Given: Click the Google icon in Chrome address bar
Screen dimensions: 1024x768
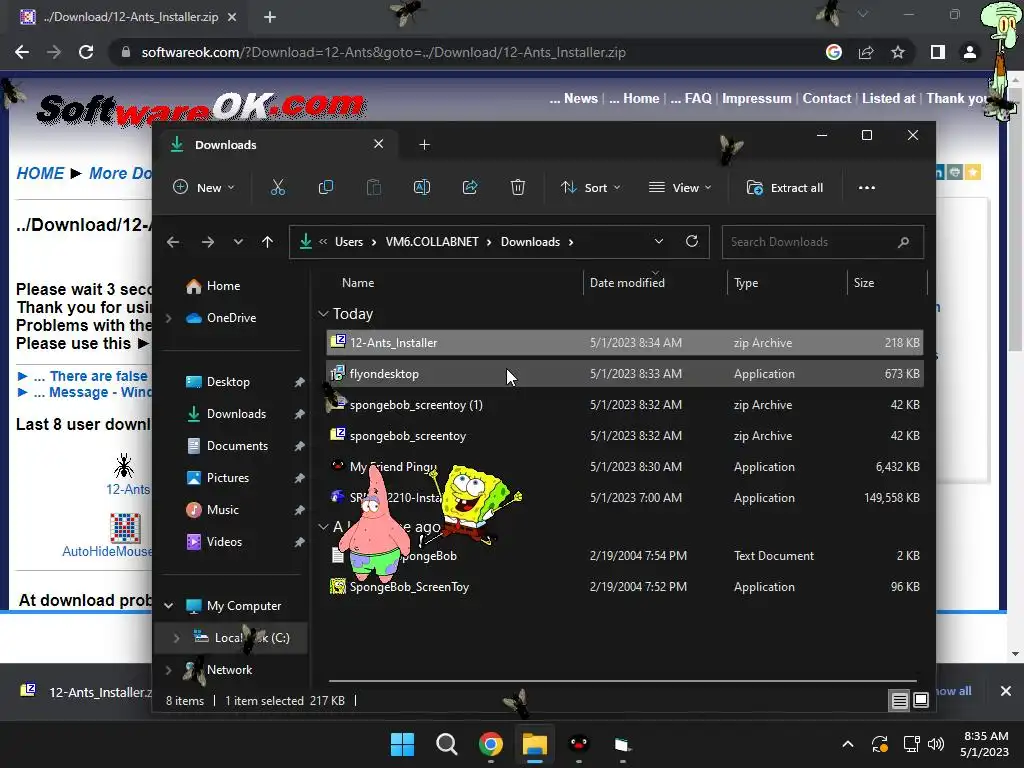Looking at the screenshot, I should click(834, 52).
